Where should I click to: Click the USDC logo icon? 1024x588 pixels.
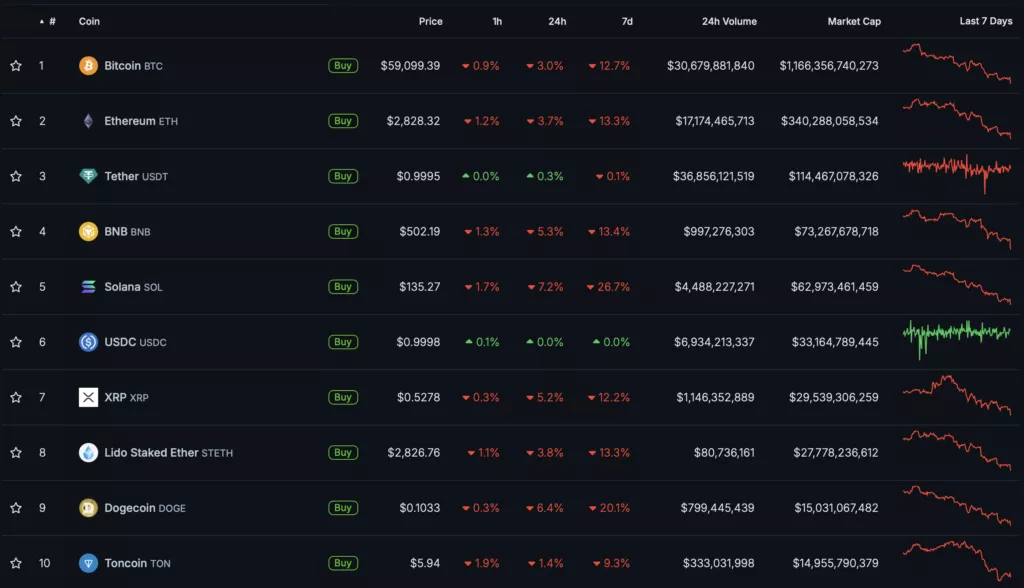tap(88, 342)
